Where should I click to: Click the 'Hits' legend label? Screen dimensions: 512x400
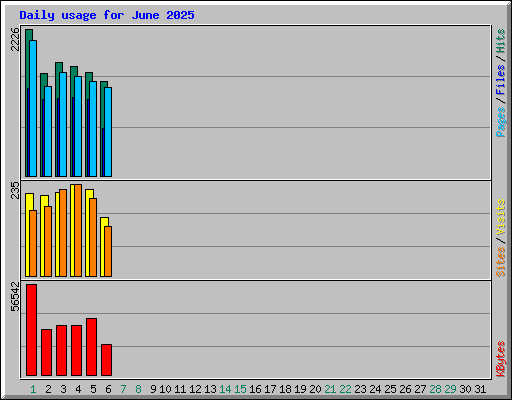click(500, 41)
